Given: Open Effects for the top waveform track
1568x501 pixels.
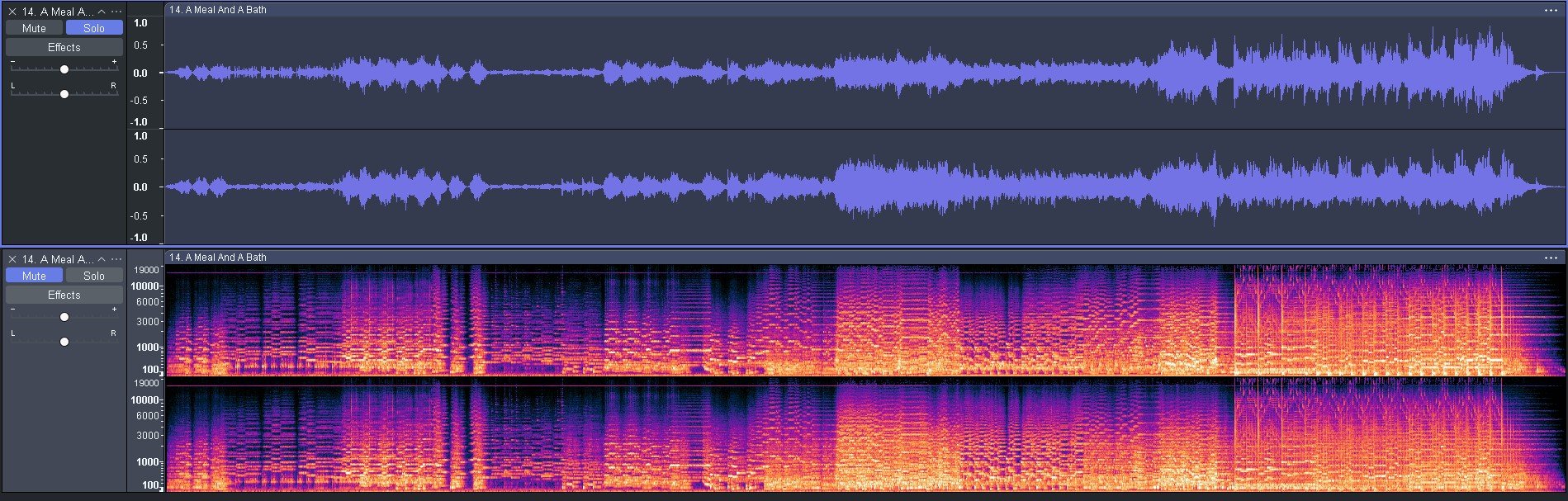Looking at the screenshot, I should [x=64, y=48].
